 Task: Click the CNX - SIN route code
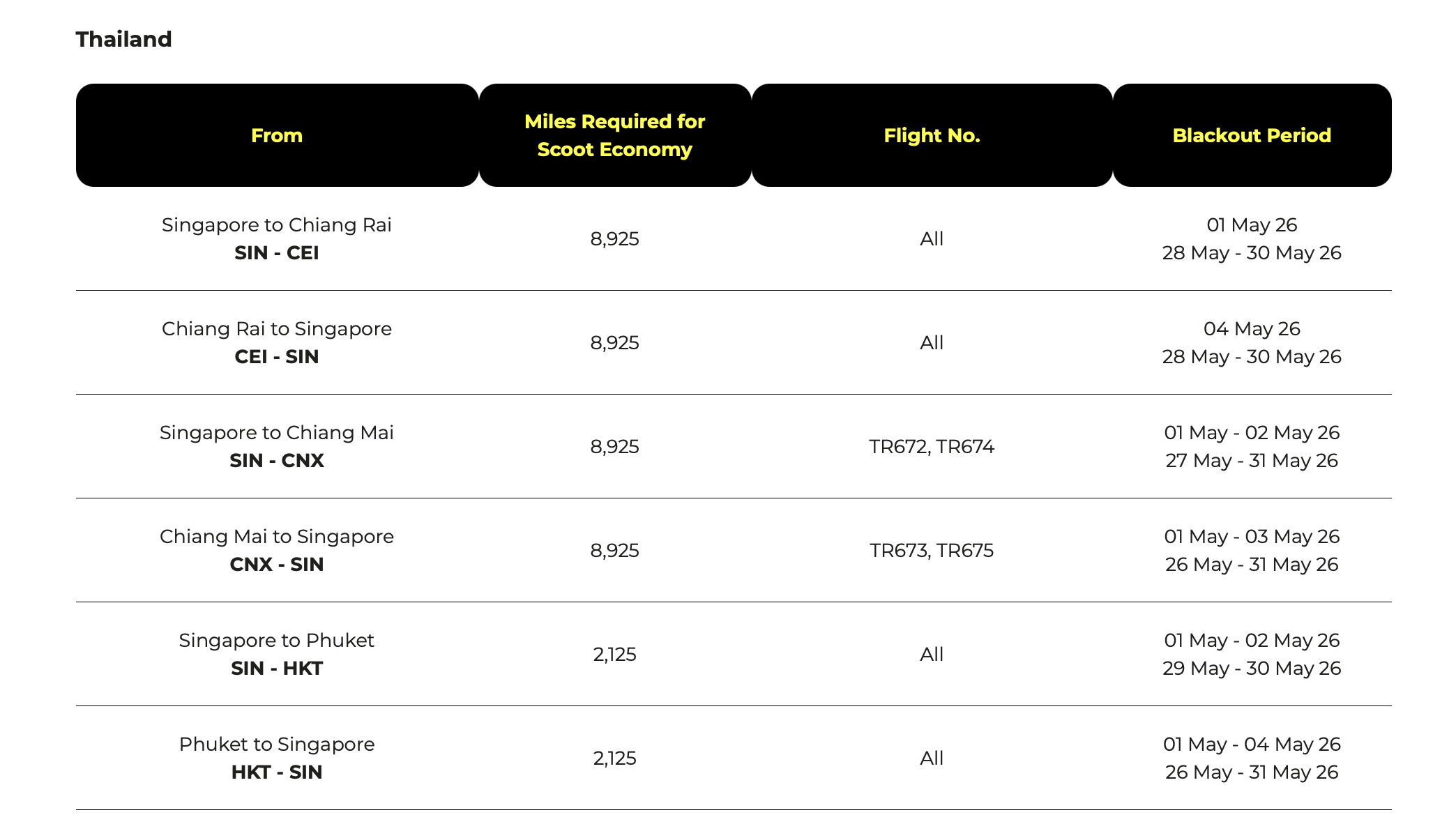pyautogui.click(x=277, y=564)
